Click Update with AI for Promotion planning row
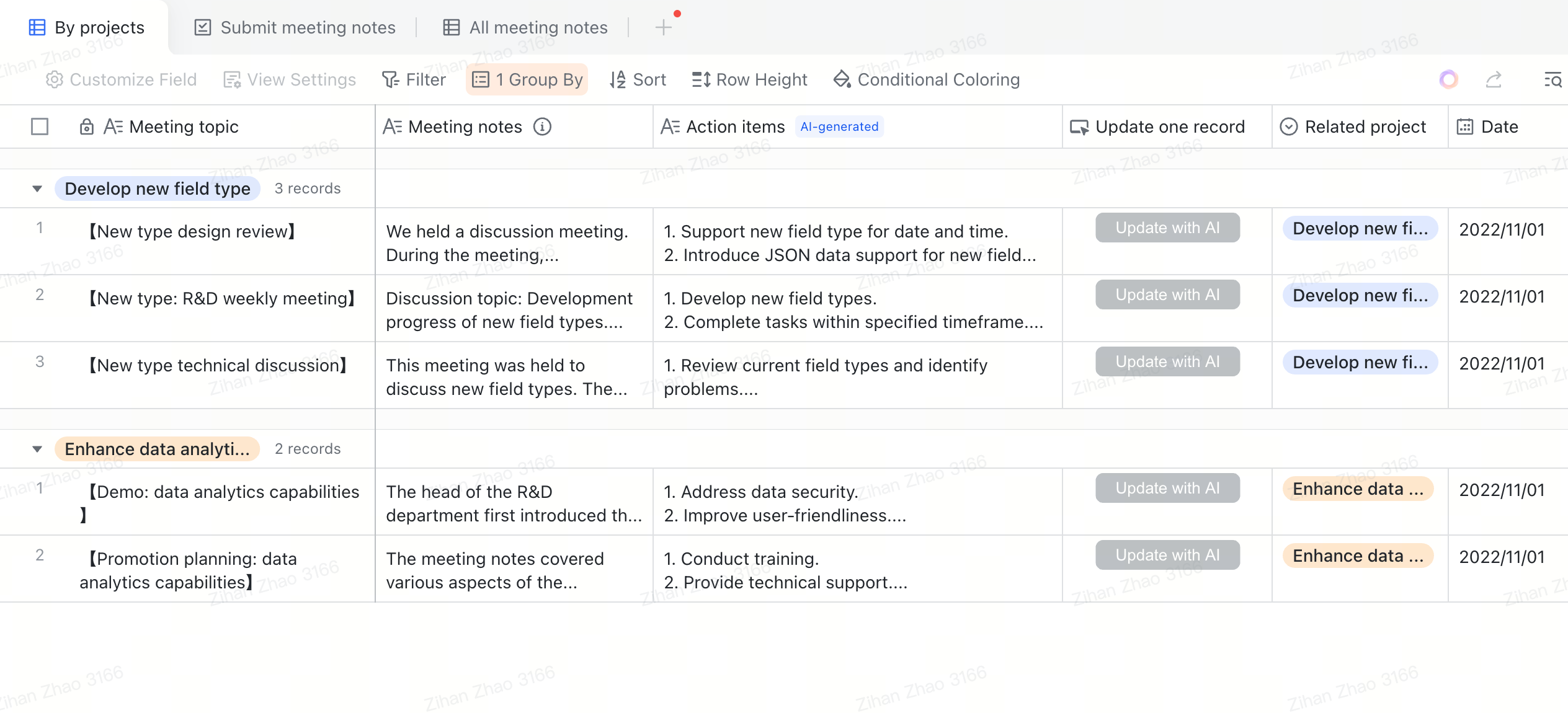This screenshot has height=713, width=1568. pyautogui.click(x=1167, y=555)
